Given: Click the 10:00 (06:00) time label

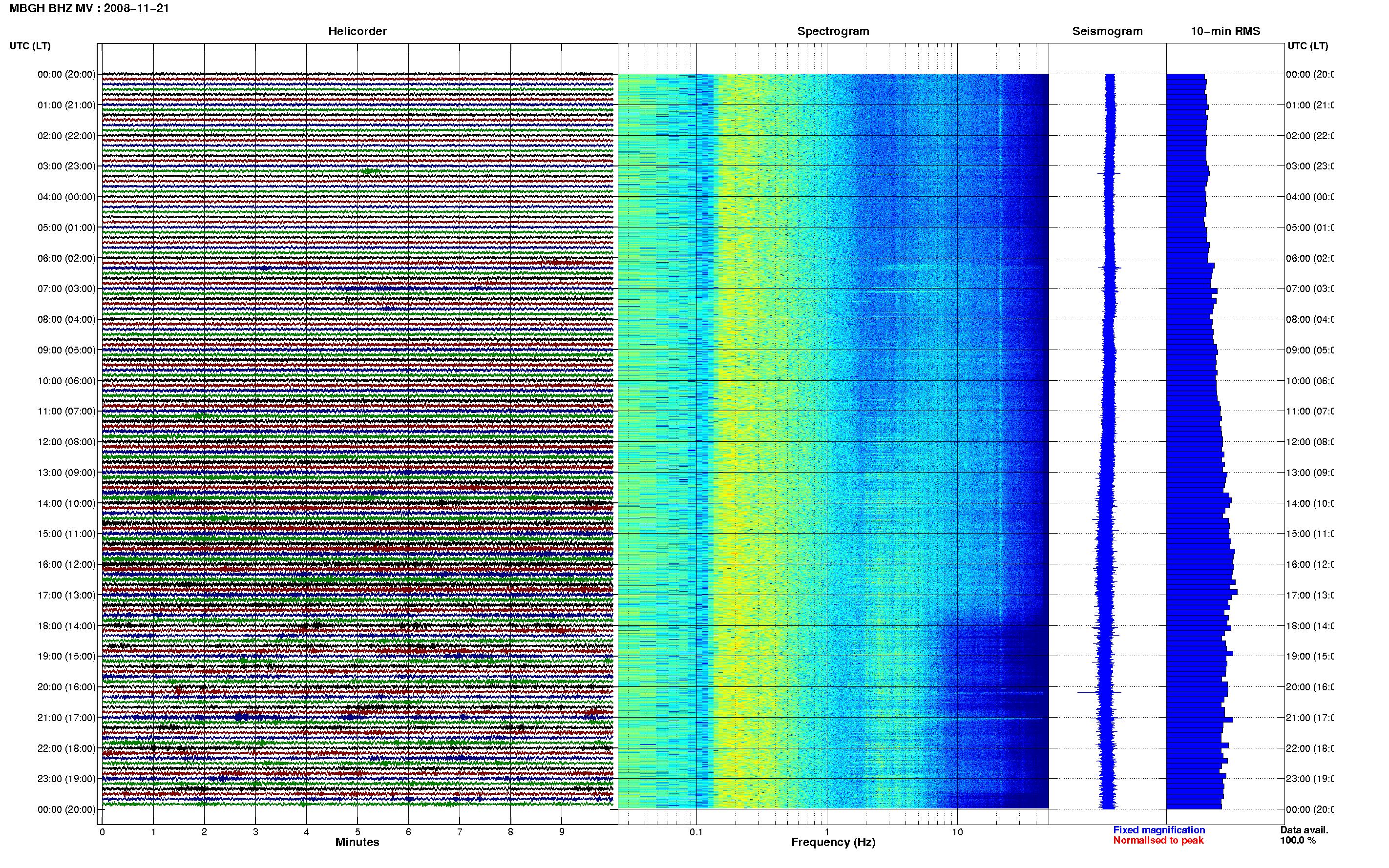Looking at the screenshot, I should click(66, 381).
